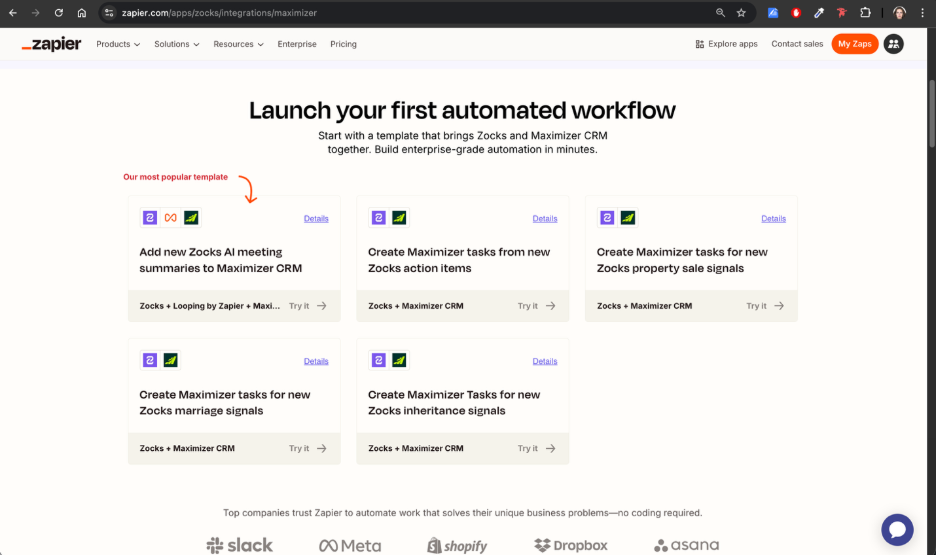
Task: Open the Zapier account avatar icon
Action: pyautogui.click(x=894, y=44)
